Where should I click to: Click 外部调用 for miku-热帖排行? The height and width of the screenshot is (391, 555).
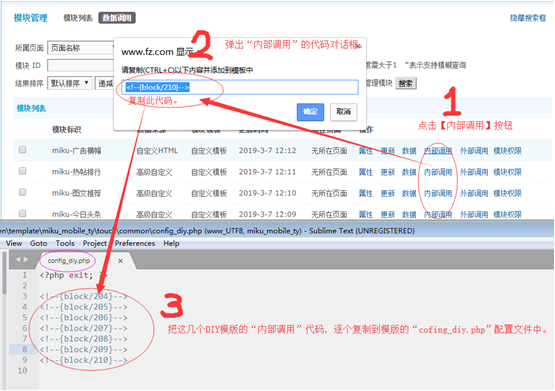pos(474,172)
